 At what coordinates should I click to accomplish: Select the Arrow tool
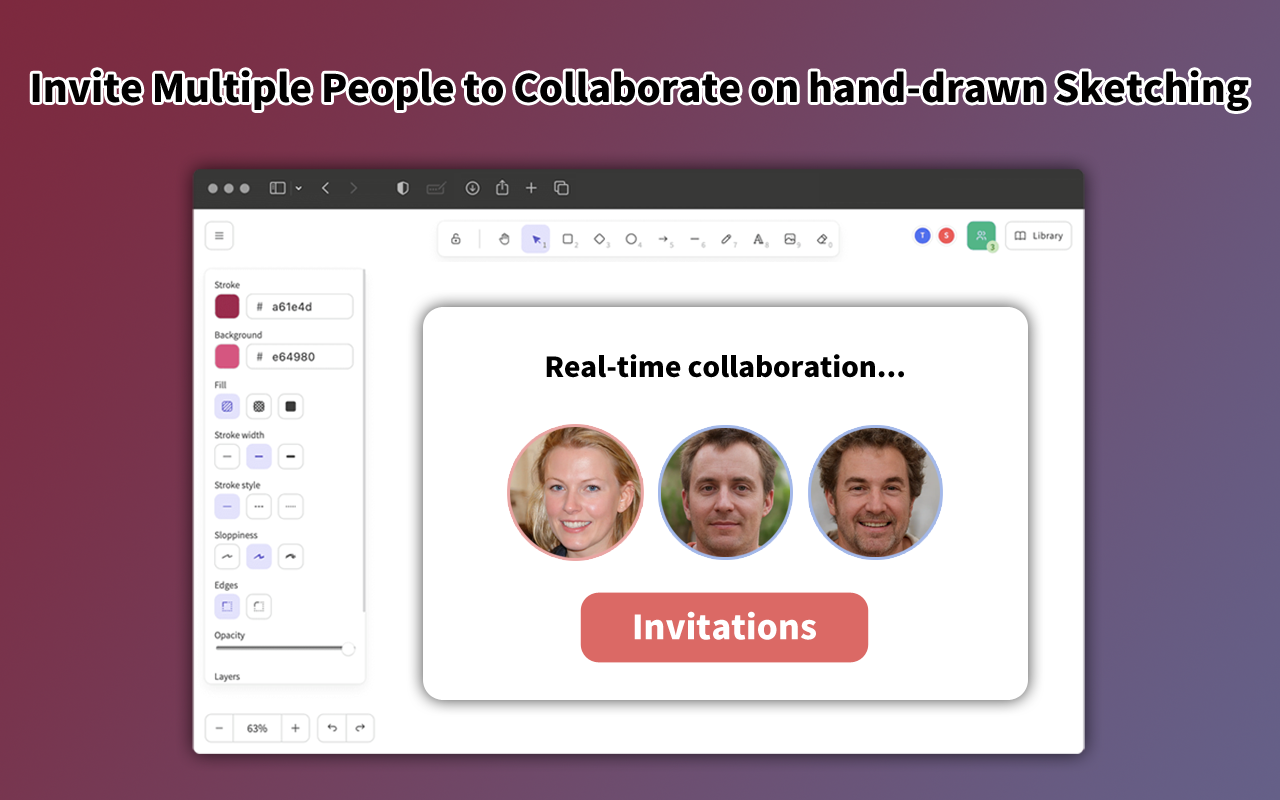click(x=664, y=239)
